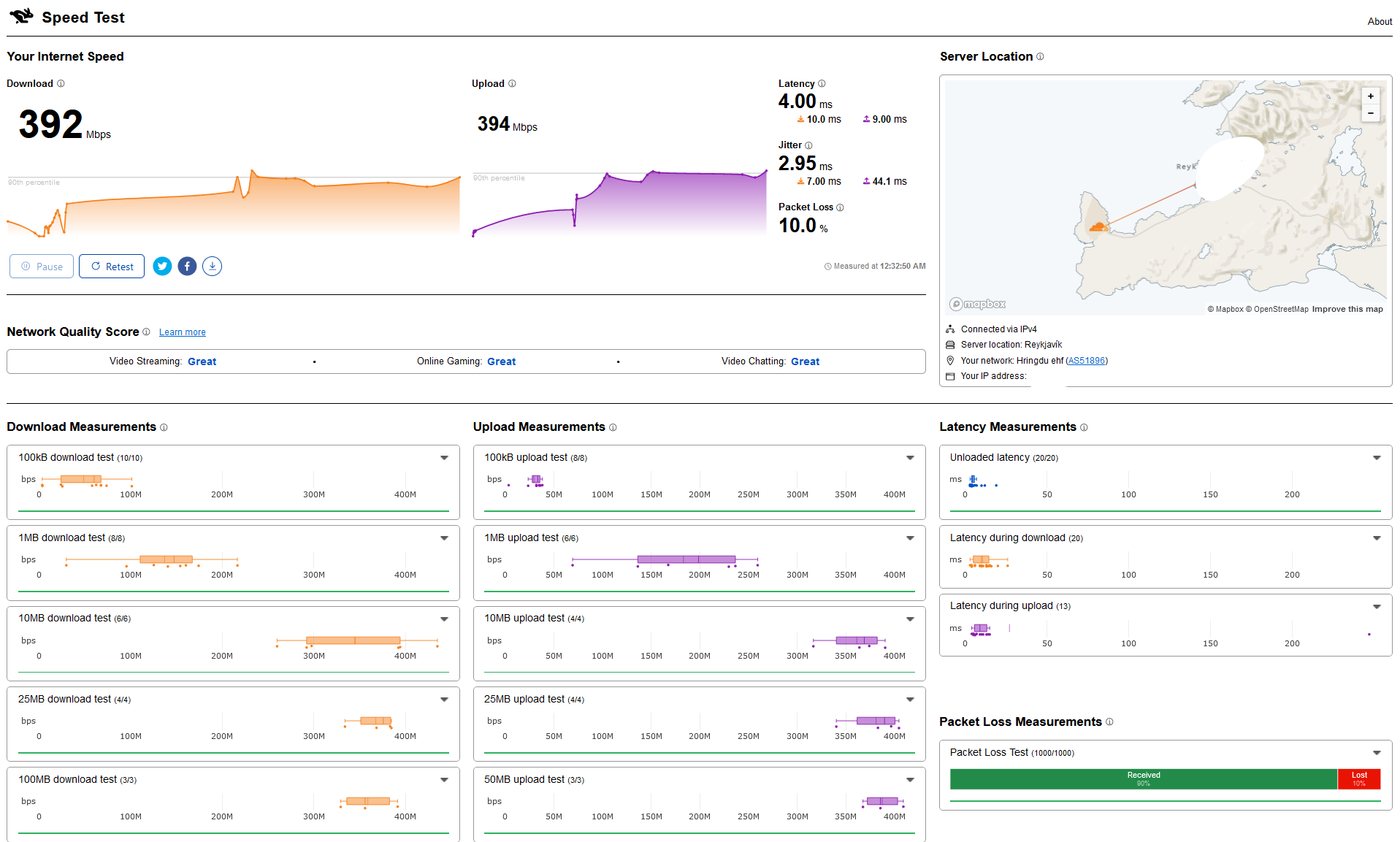Open the Learn more link

[x=182, y=332]
